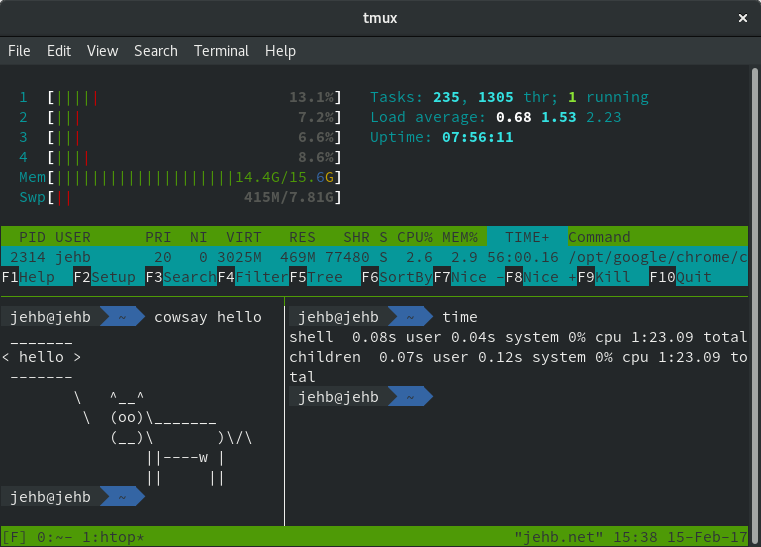The width and height of the screenshot is (761, 547).
Task: Toggle F5 Tree view in htop
Action: pyautogui.click(x=325, y=277)
